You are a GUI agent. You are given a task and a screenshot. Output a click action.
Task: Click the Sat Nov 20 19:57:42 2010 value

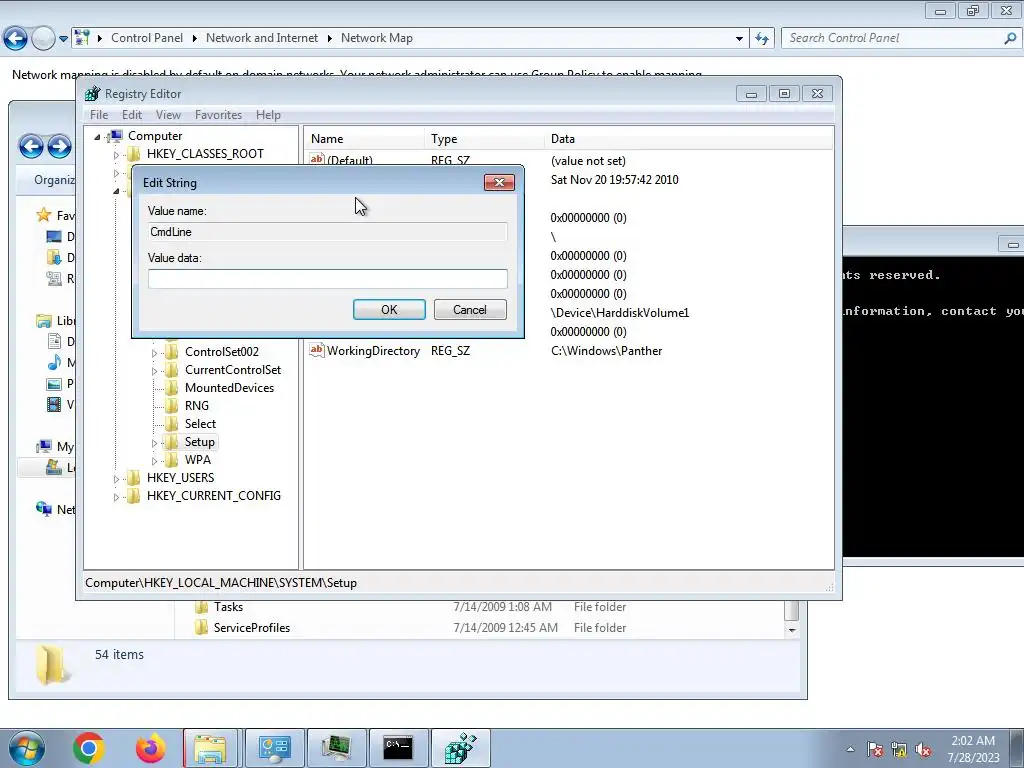[615, 180]
